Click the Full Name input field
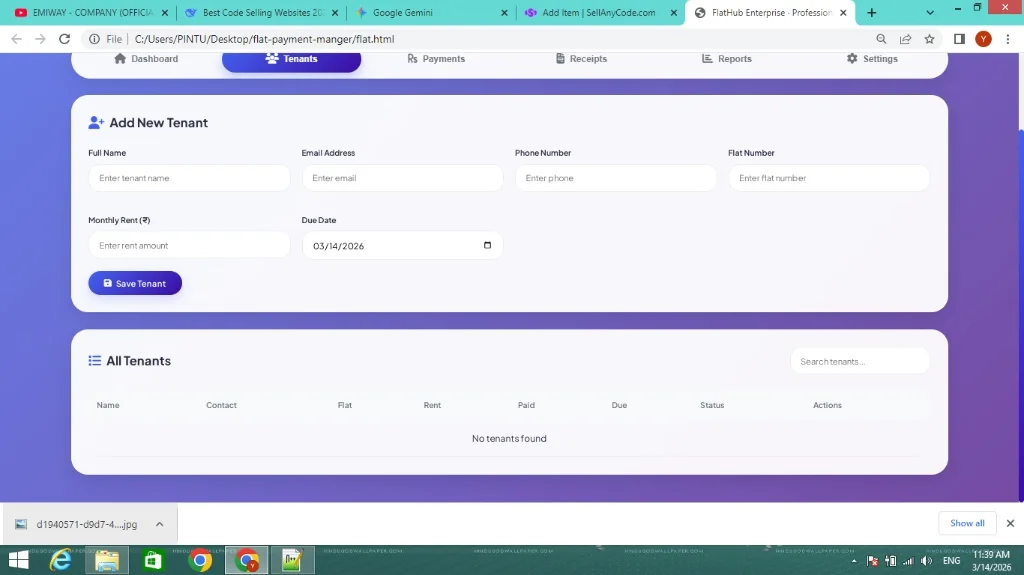1024x575 pixels. [189, 178]
